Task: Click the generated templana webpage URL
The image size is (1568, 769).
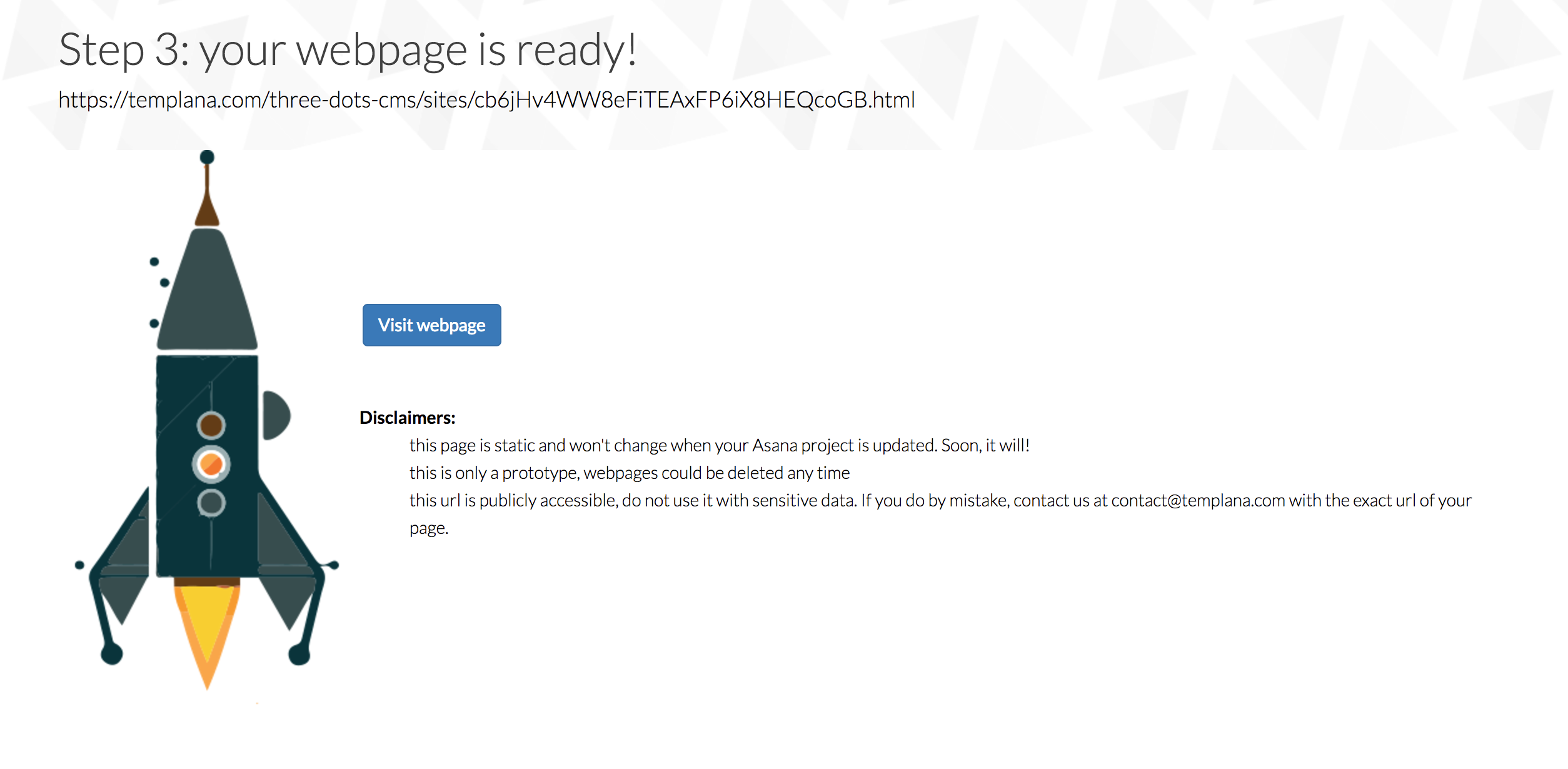Action: click(x=486, y=100)
